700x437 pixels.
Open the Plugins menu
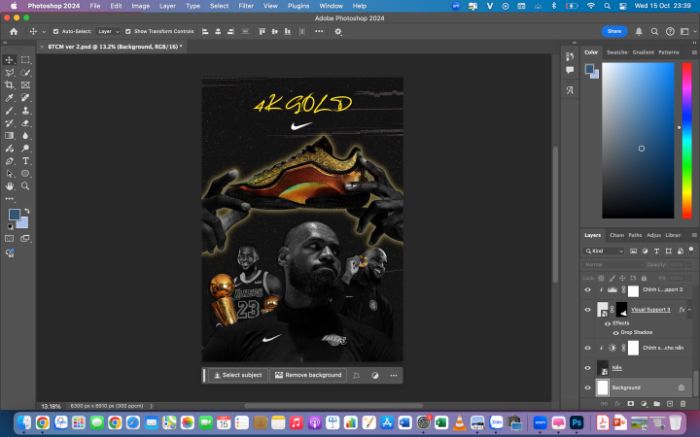[298, 6]
